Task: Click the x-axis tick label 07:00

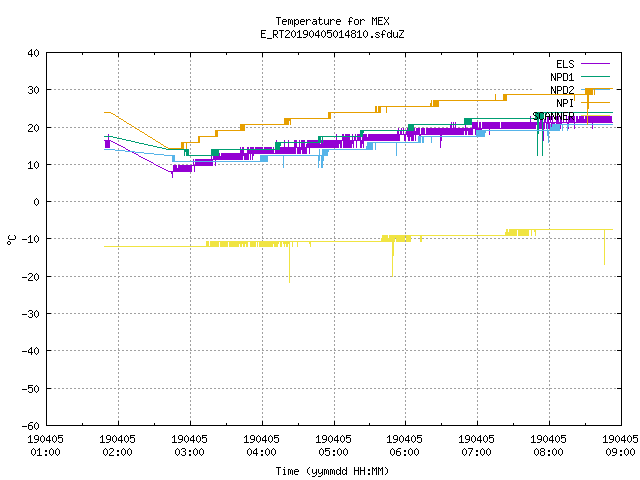Action: coord(476,452)
